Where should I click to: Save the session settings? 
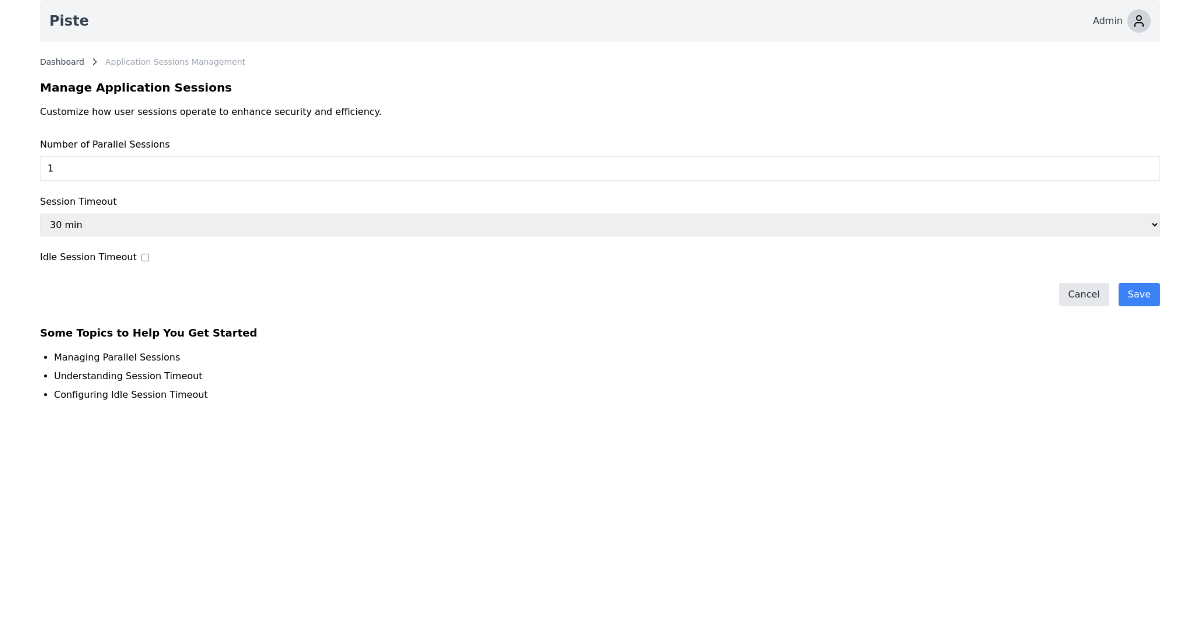pos(1139,294)
